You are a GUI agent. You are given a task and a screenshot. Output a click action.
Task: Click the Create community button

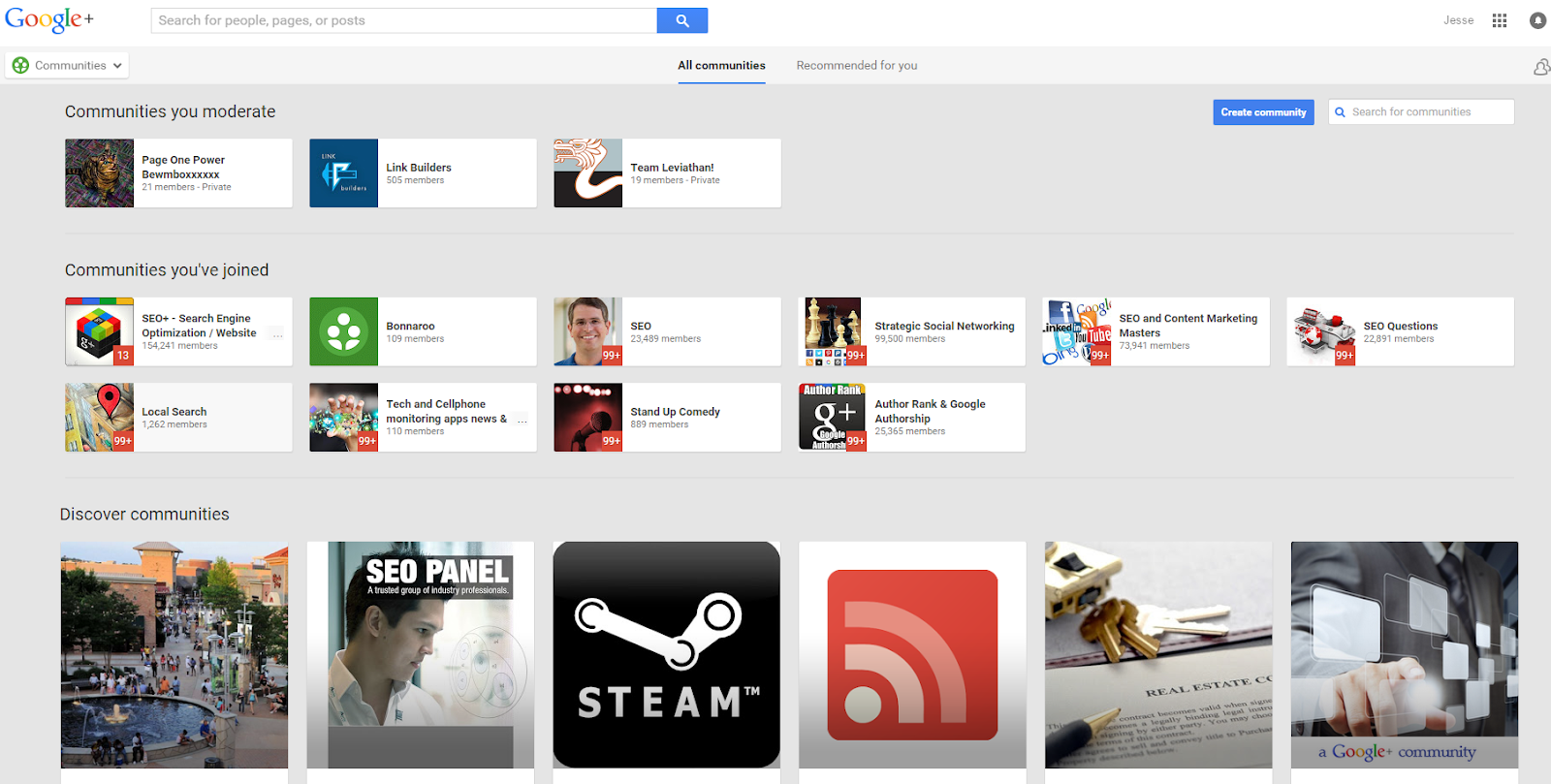point(1263,112)
